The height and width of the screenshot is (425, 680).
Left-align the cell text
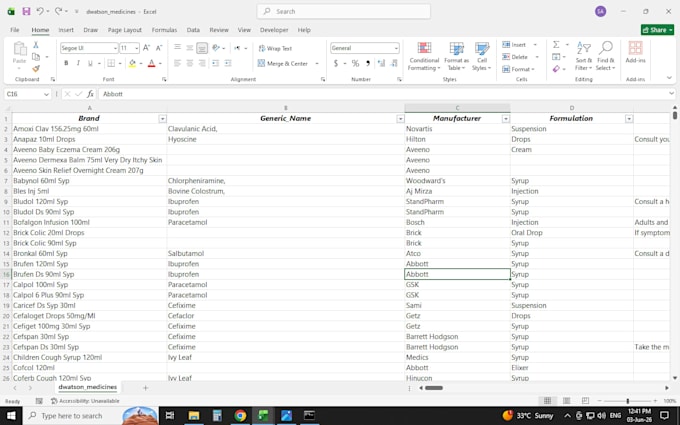click(x=177, y=63)
